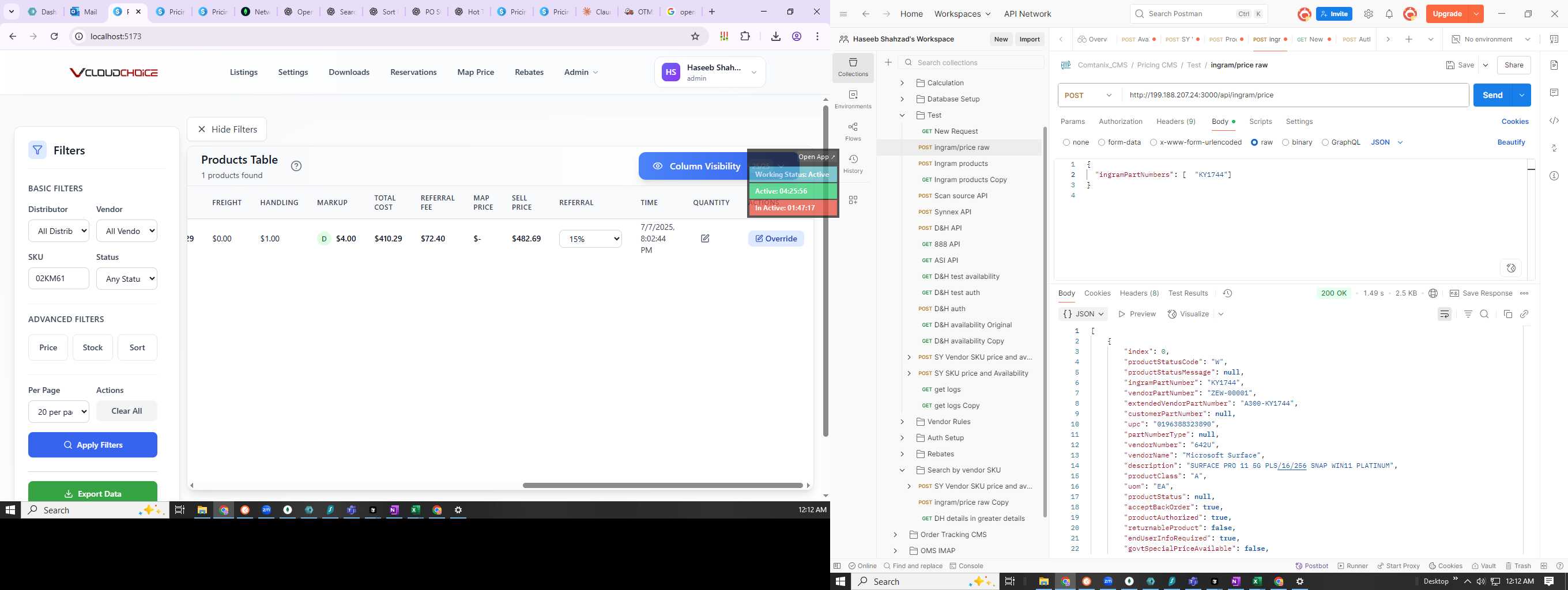Open Trash from the Postman footer

[x=1517, y=566]
